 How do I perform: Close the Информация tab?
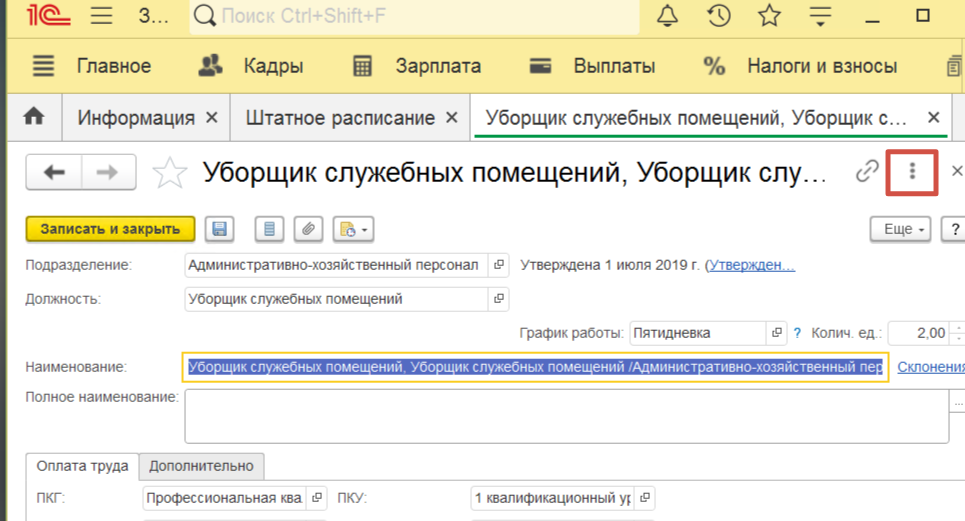212,117
